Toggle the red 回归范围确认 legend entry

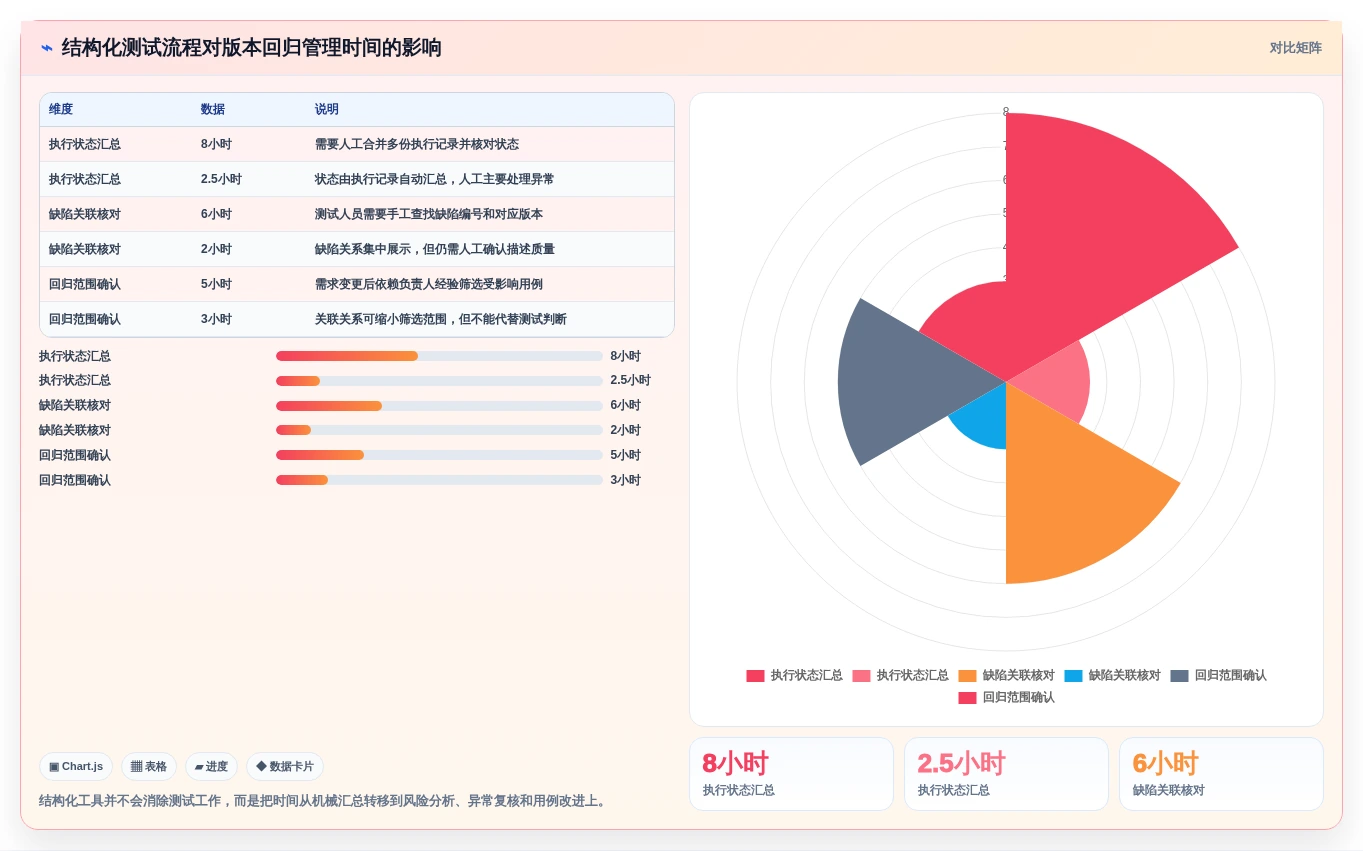tap(1006, 698)
